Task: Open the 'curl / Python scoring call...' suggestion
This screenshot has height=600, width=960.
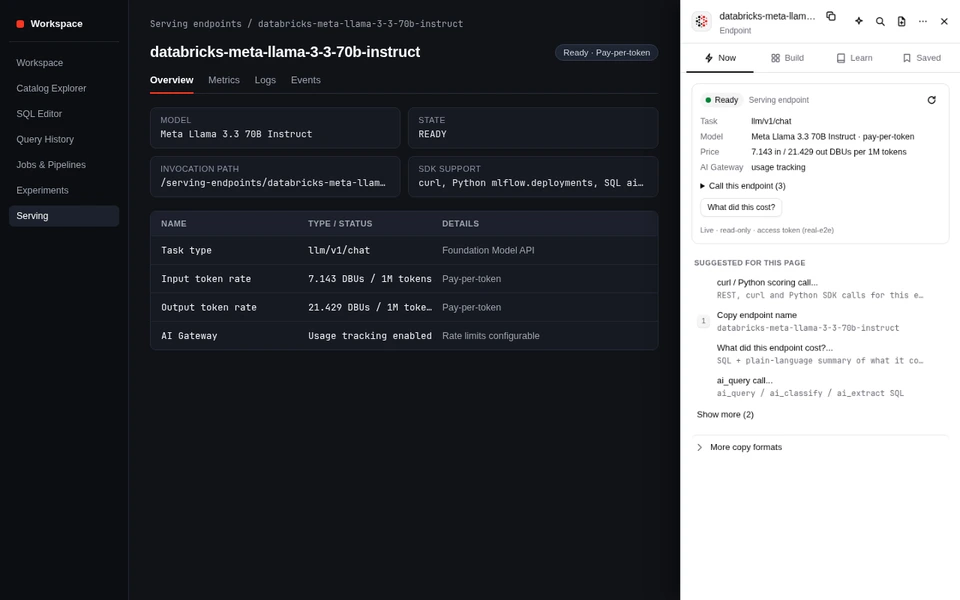Action: pos(820,288)
